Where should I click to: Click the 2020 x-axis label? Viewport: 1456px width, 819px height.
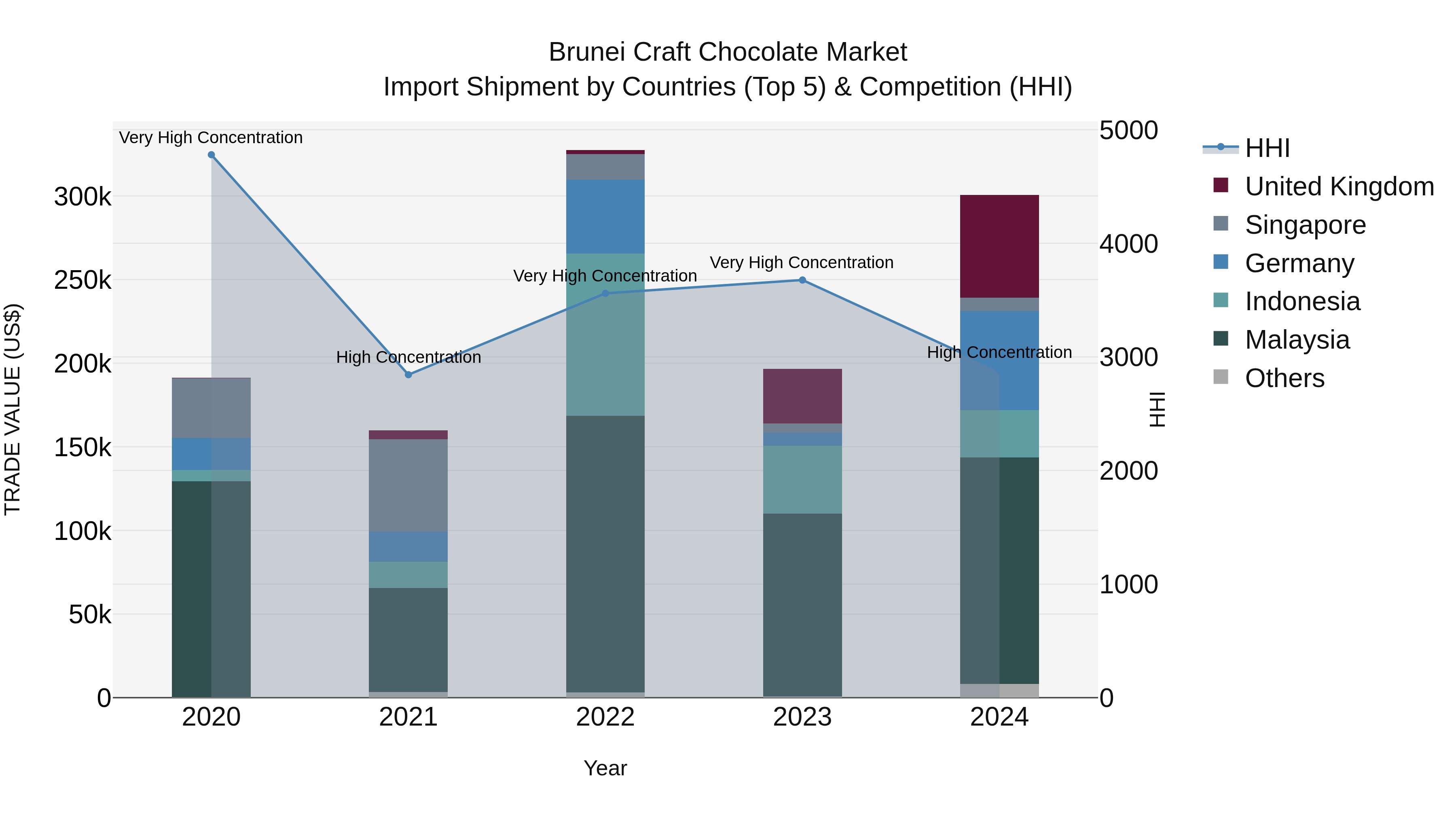[212, 717]
